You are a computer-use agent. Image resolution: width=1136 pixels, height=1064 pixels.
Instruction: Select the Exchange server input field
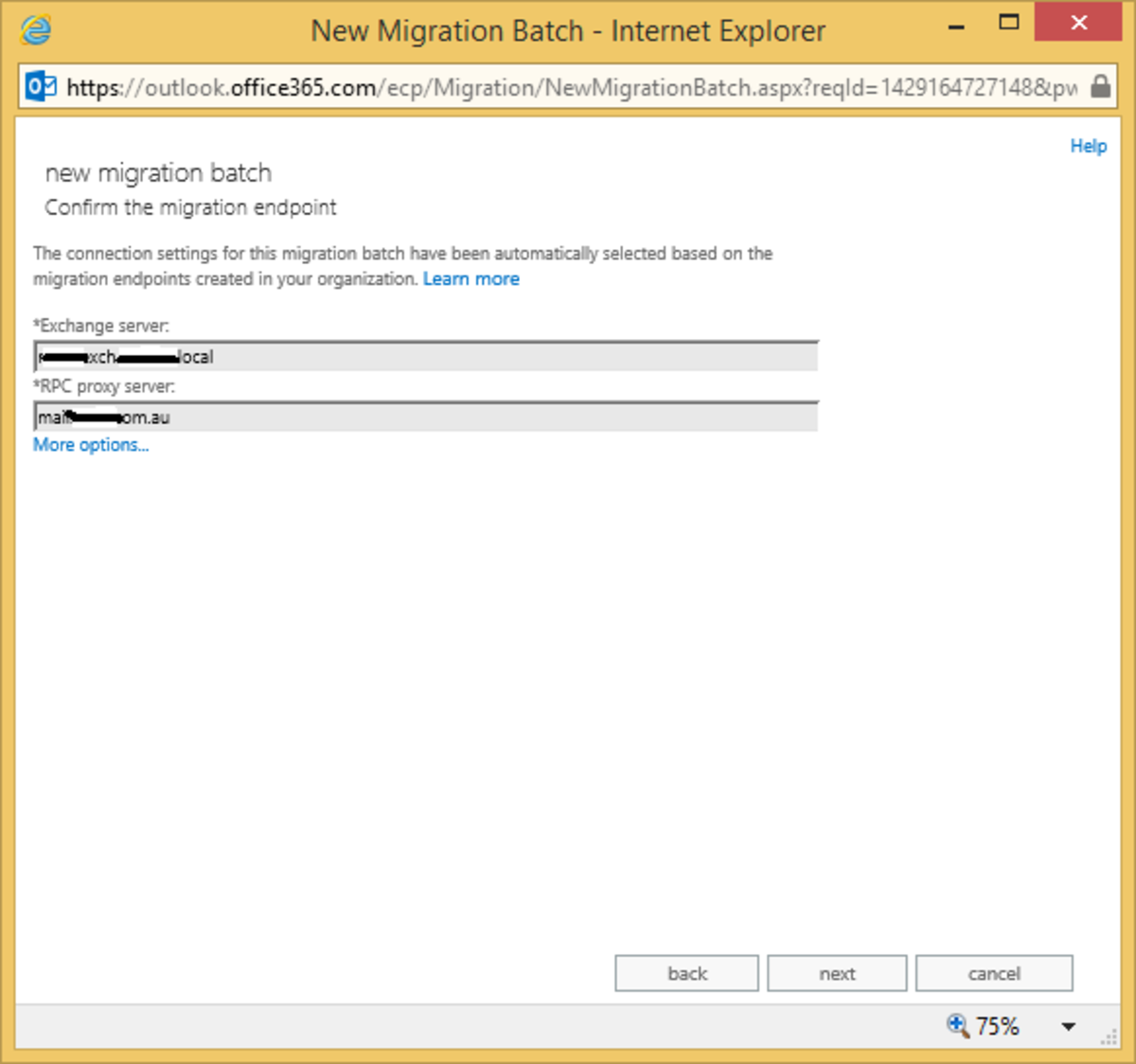(x=426, y=356)
